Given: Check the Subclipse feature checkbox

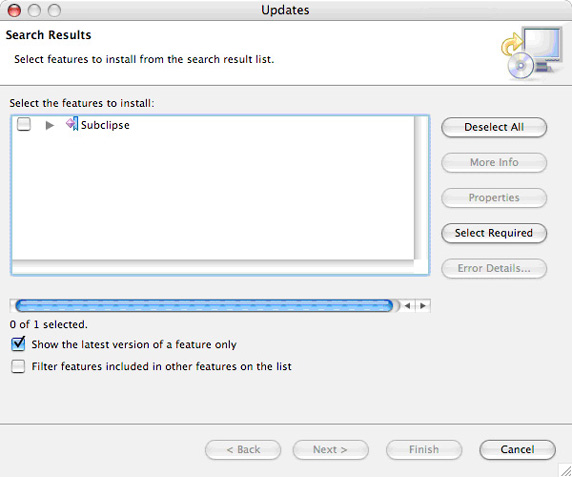Looking at the screenshot, I should [24, 124].
